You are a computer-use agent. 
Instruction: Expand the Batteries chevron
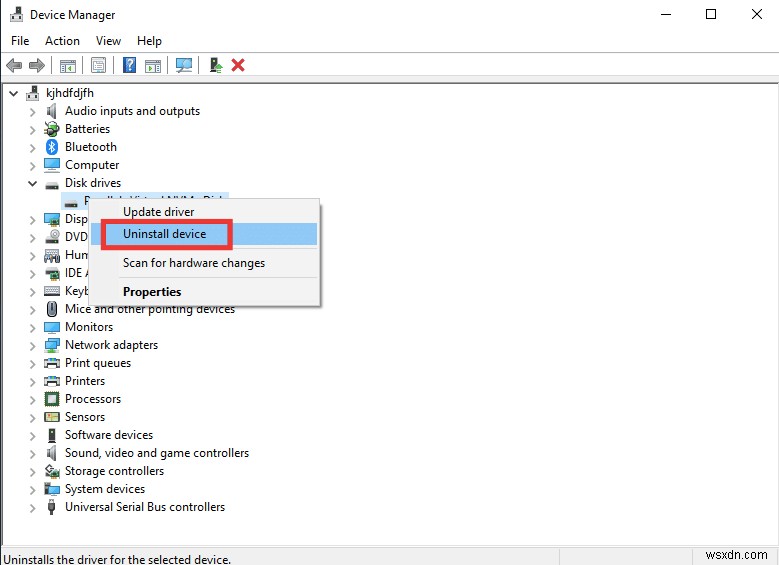(x=33, y=130)
